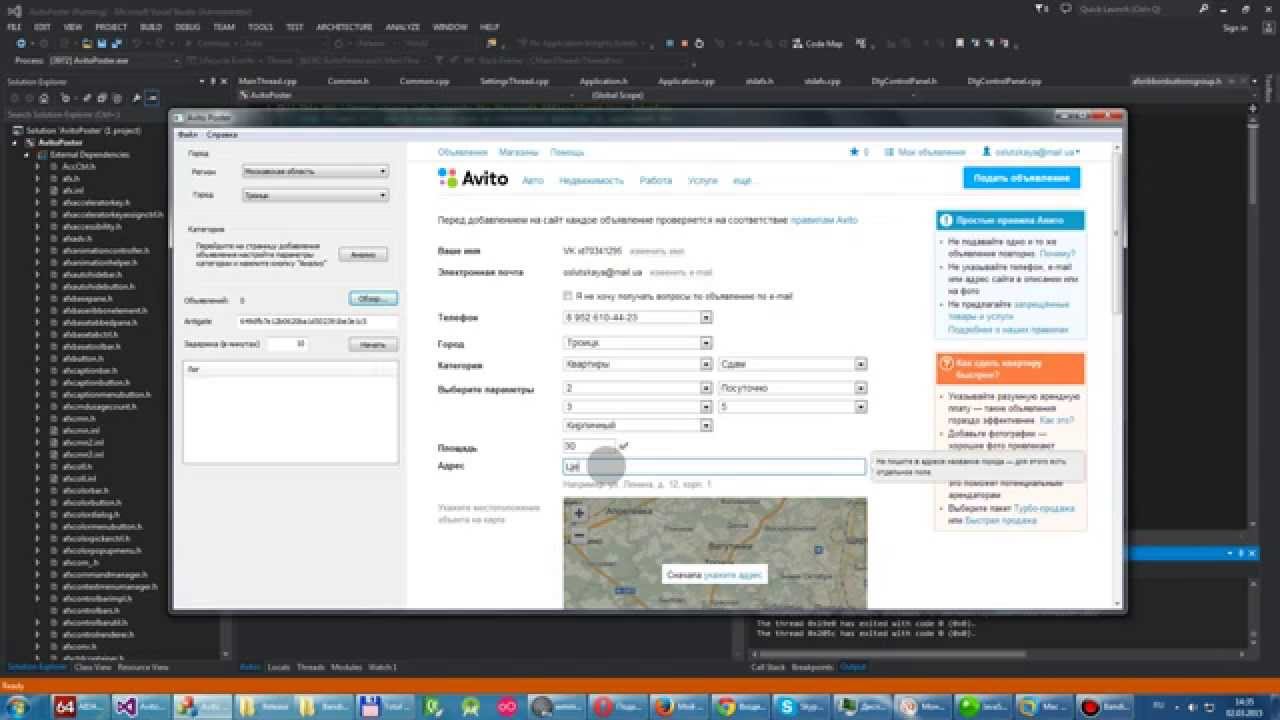
Task: Click the Начать button
Action: click(373, 344)
